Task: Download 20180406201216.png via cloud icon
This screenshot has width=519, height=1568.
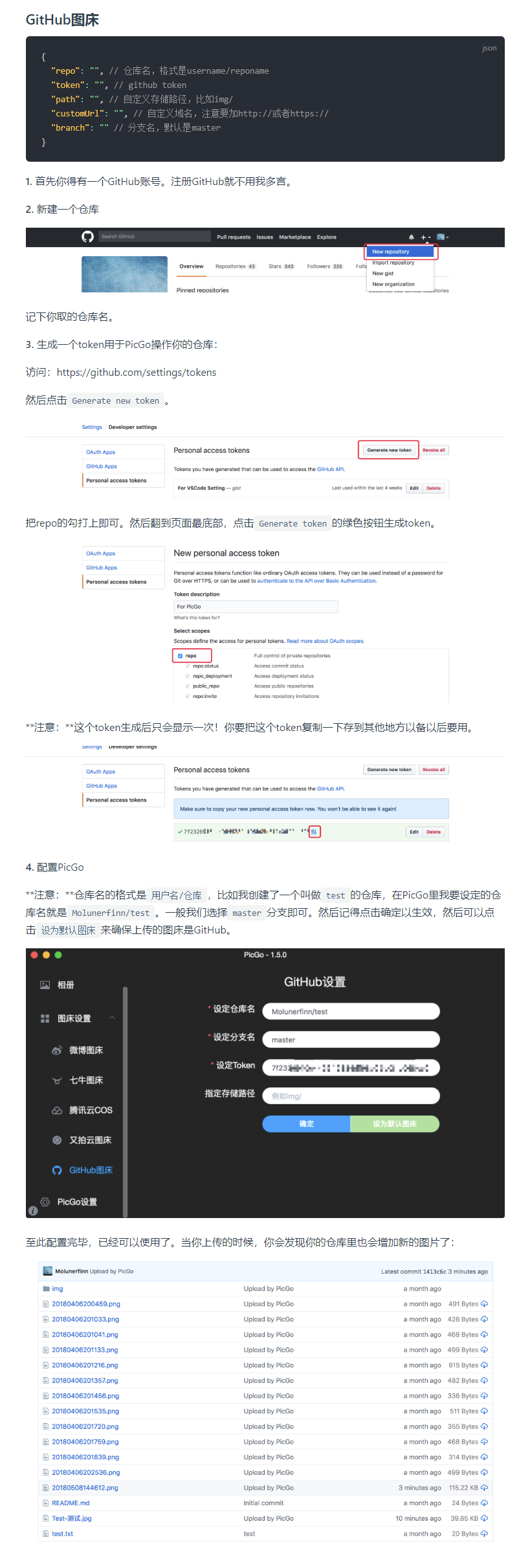Action: click(485, 1365)
